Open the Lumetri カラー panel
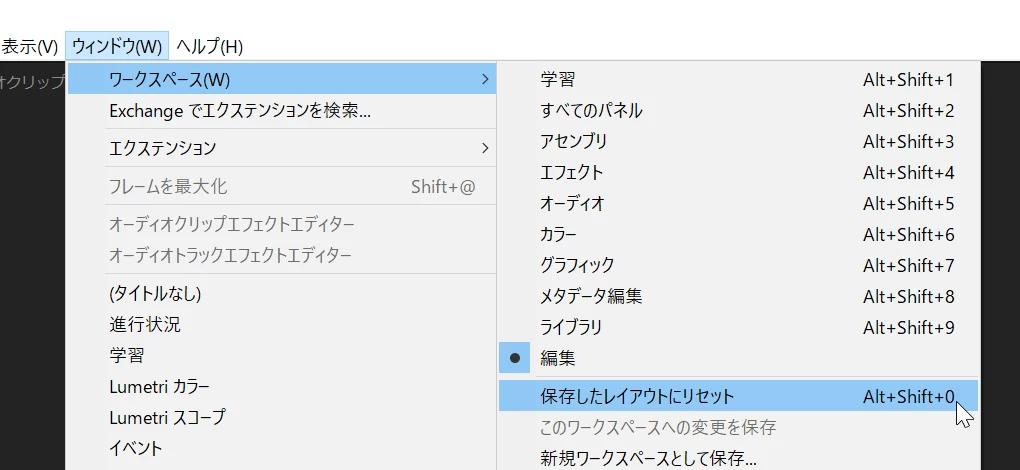This screenshot has height=470, width=1020. (x=282, y=387)
